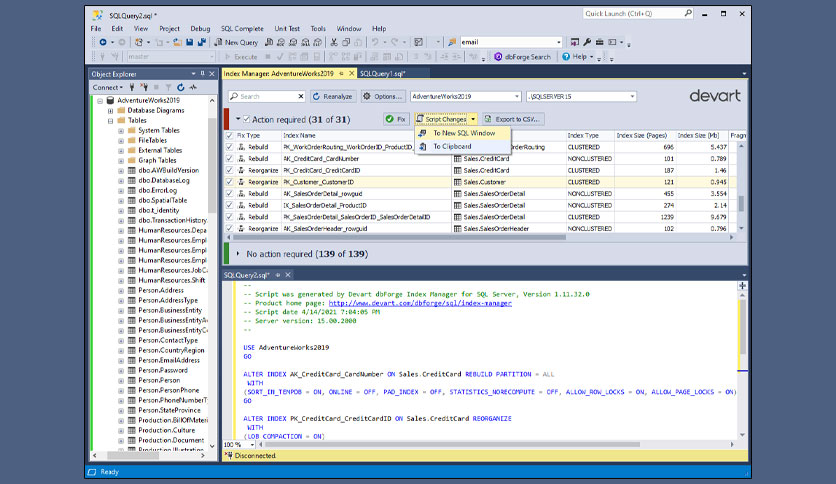Expand the Database Diagrams tree node
The image size is (836, 484).
click(110, 110)
